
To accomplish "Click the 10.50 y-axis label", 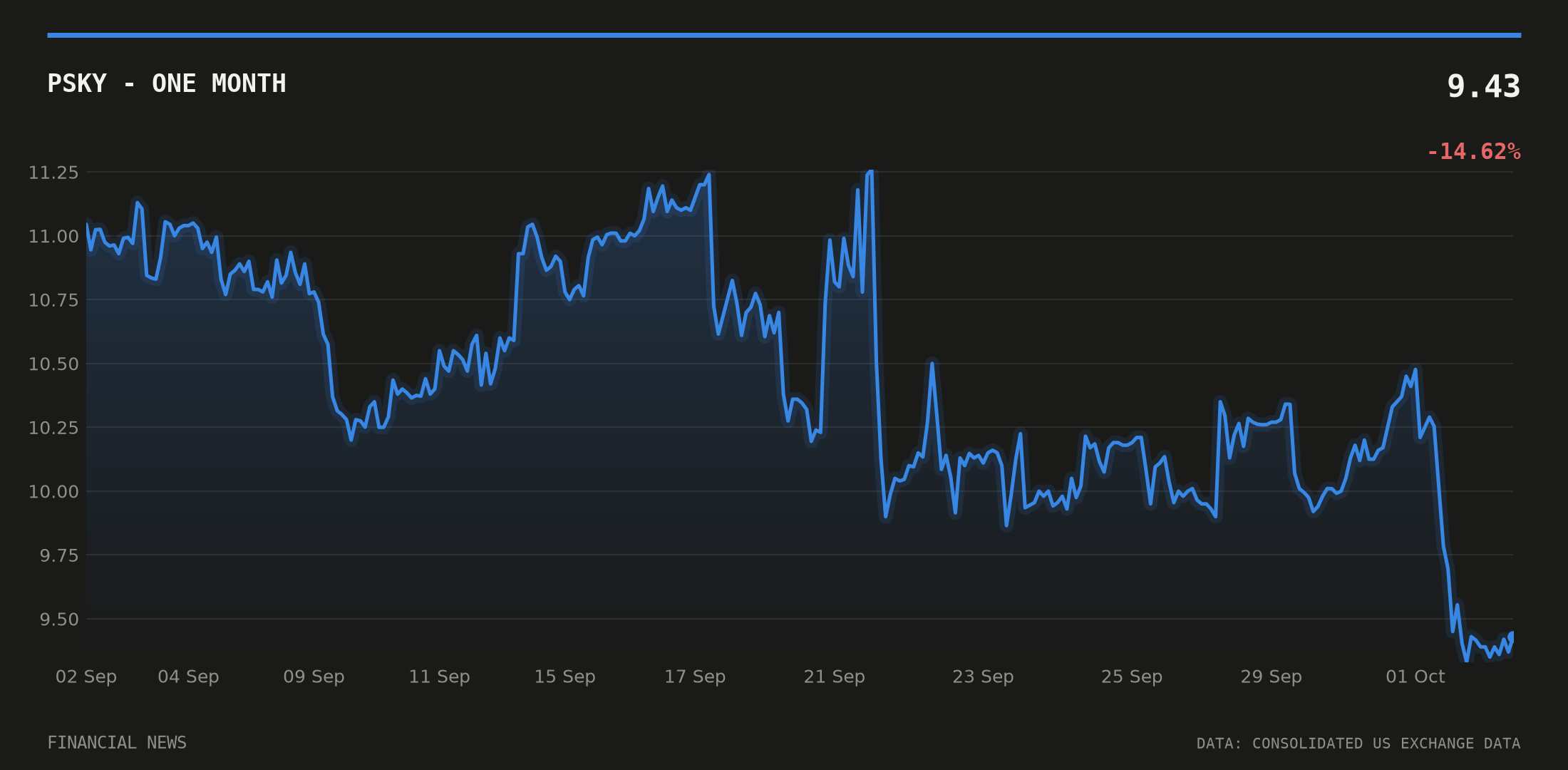I will pos(53,364).
